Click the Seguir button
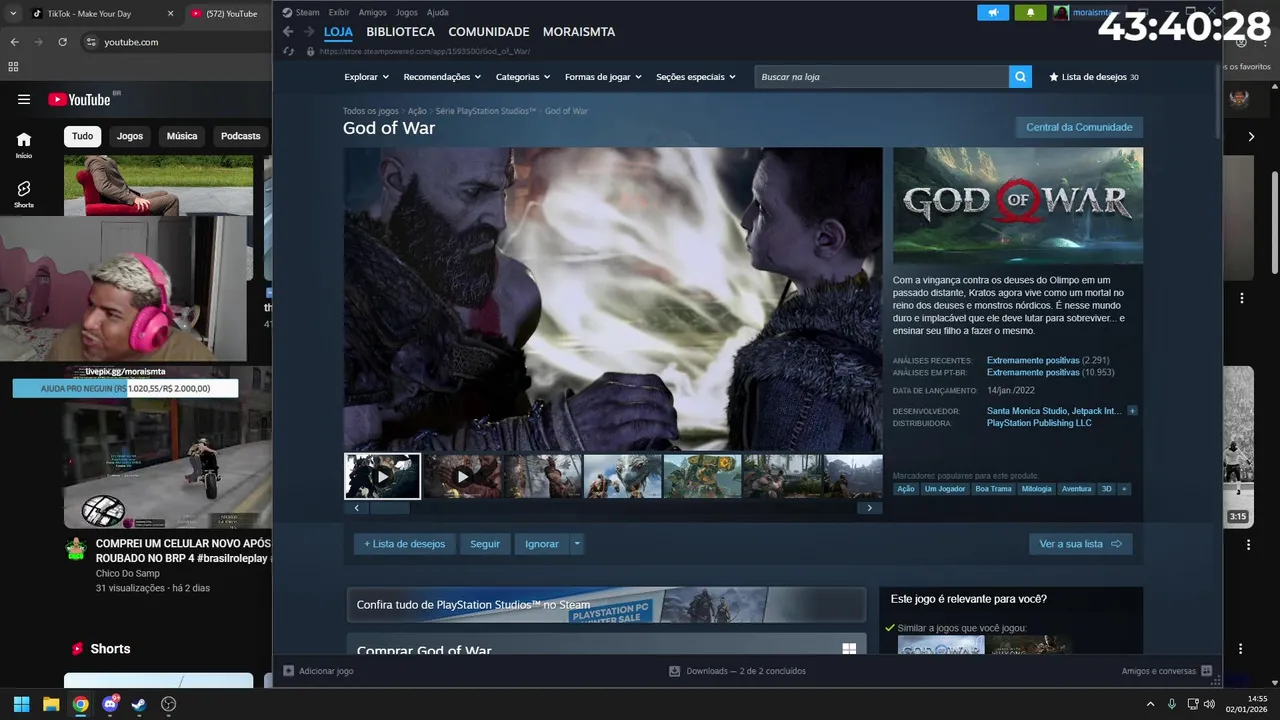The height and width of the screenshot is (720, 1280). point(485,544)
